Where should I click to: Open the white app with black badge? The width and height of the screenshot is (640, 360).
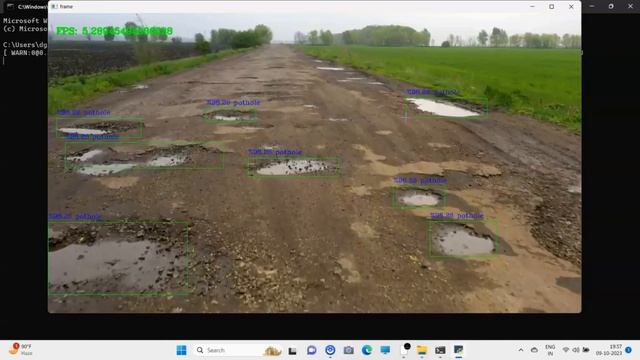pyautogui.click(x=404, y=349)
